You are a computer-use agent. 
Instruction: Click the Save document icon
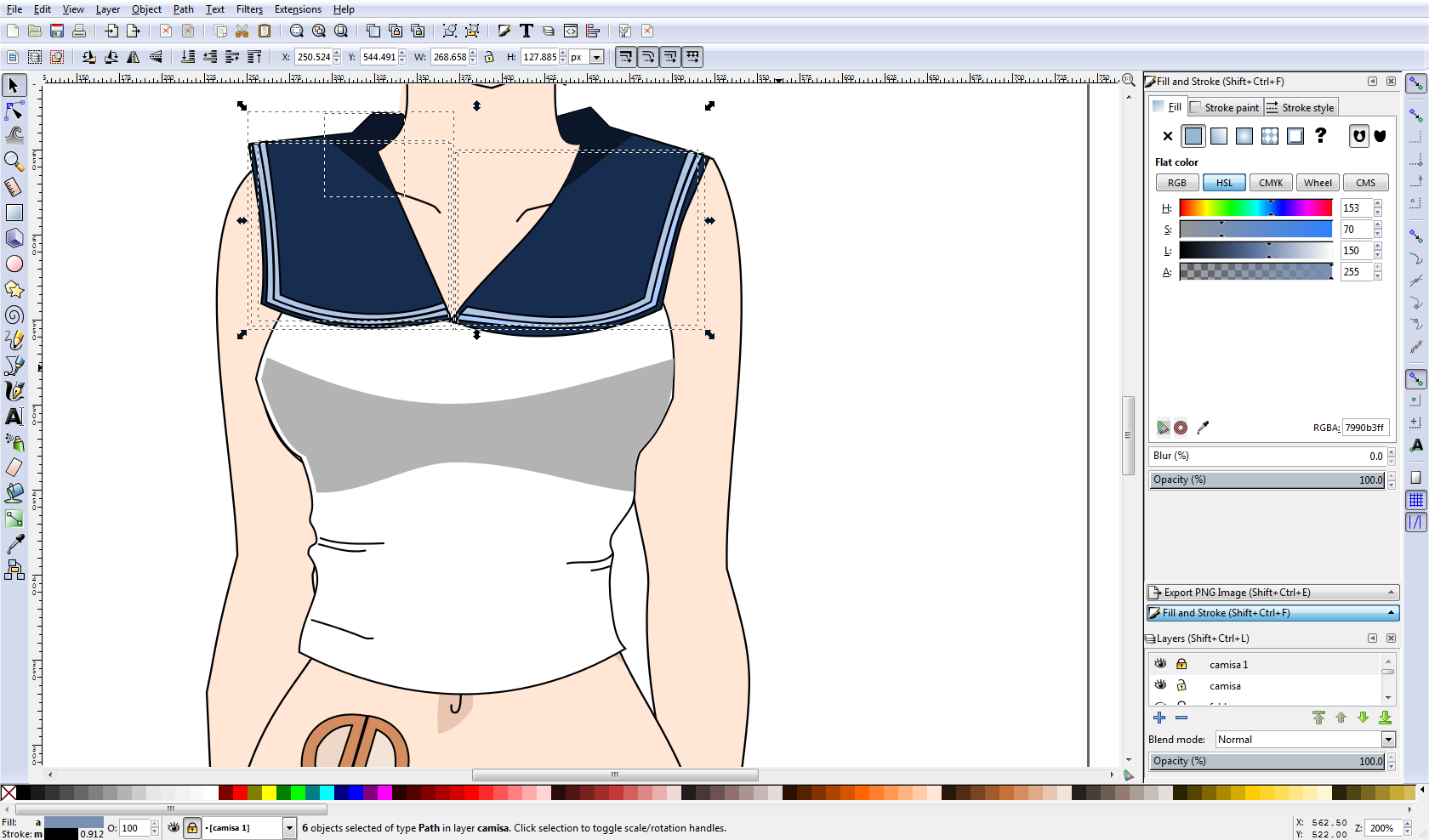click(x=57, y=31)
